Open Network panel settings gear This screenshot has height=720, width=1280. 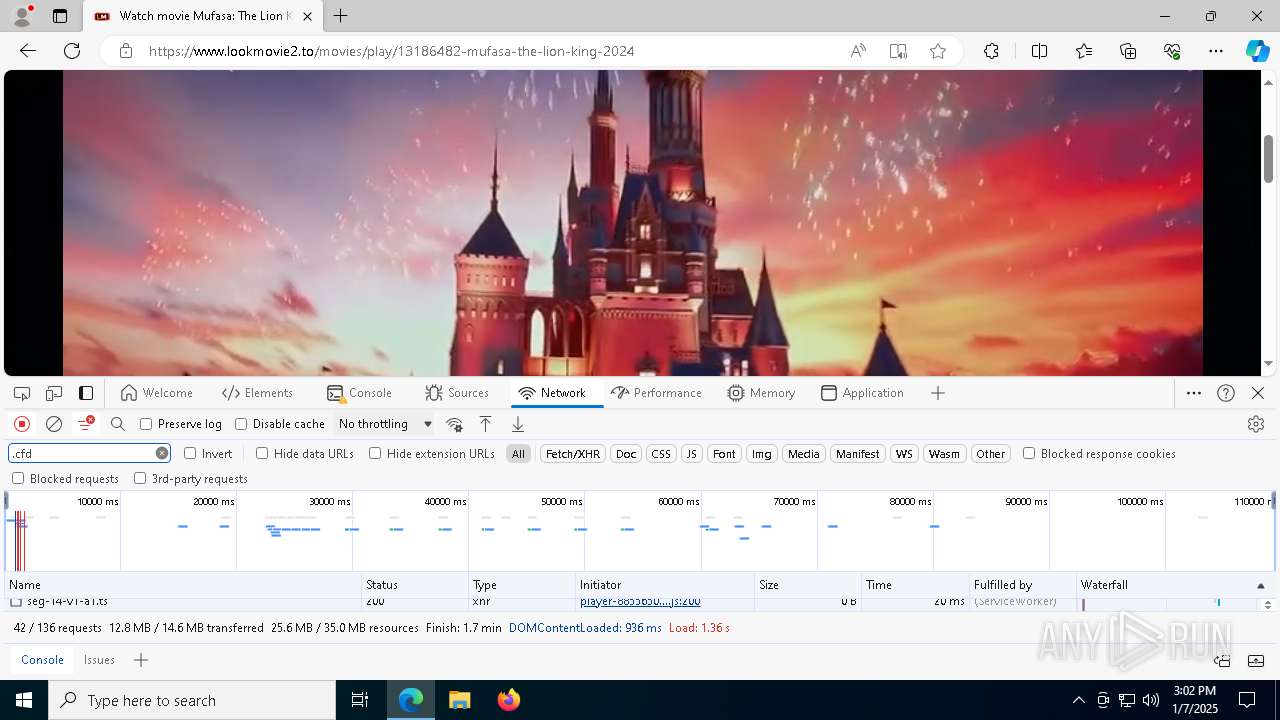(1256, 424)
